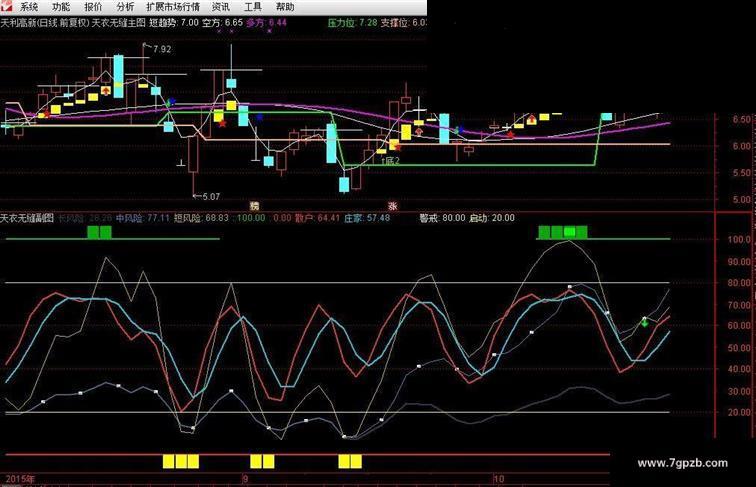The width and height of the screenshot is (756, 487).
Task: Click the 6.50 price axis label
Action: point(741,119)
